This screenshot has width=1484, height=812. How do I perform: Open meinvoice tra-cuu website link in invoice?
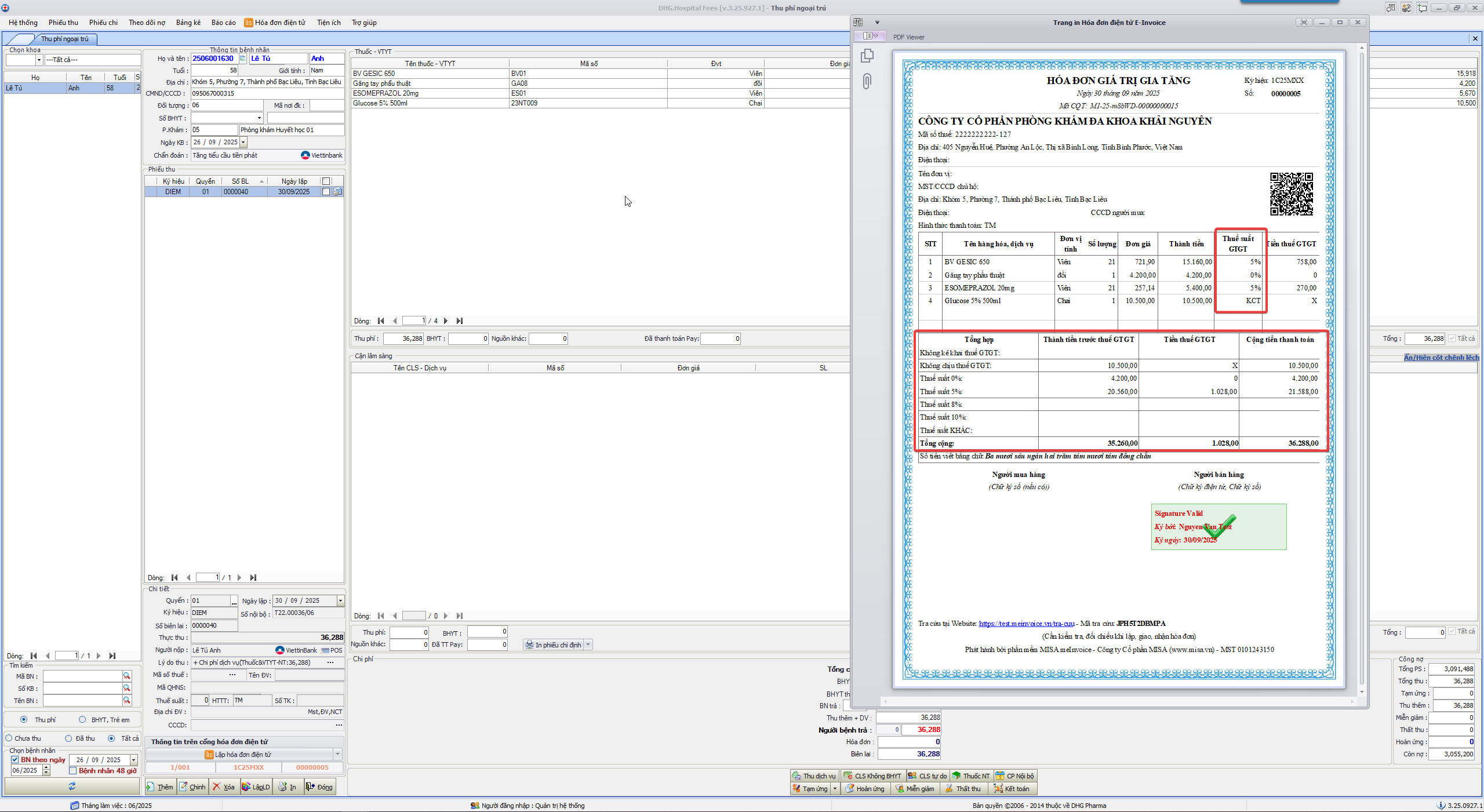tap(1026, 624)
